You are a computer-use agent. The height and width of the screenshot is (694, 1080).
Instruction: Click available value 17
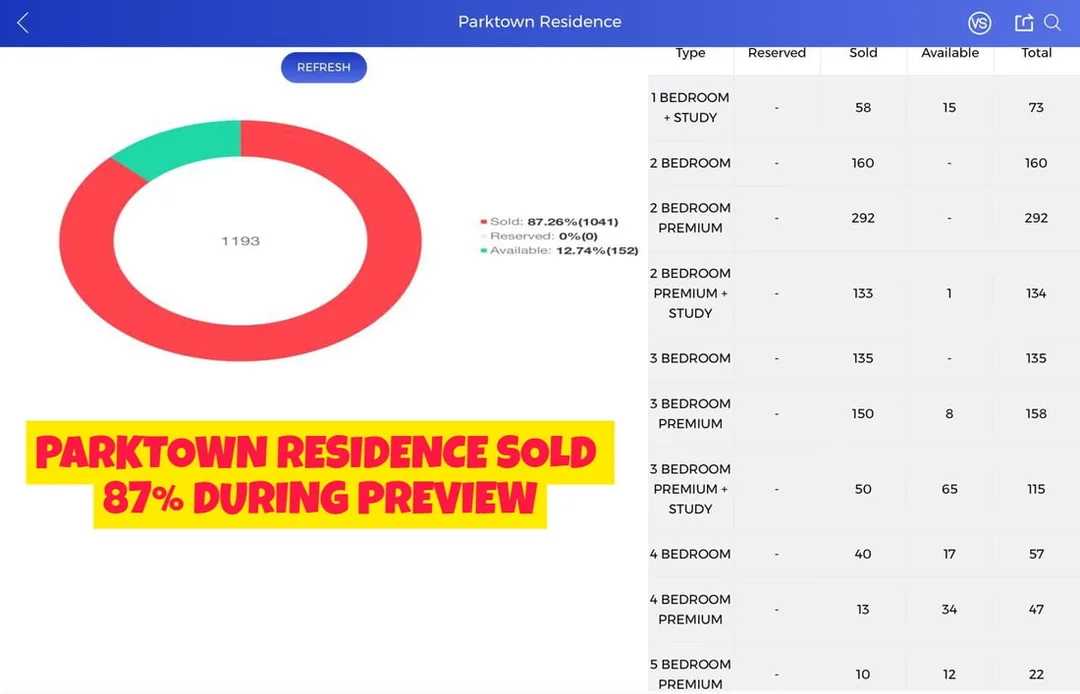pos(949,554)
